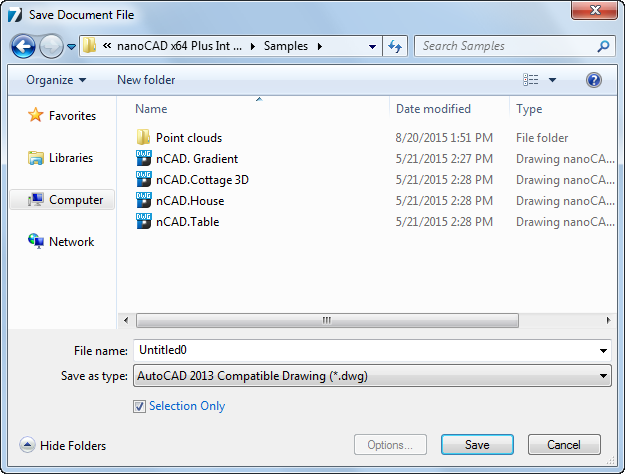Expand the Save as type dropdown
625x474 pixels.
(603, 376)
